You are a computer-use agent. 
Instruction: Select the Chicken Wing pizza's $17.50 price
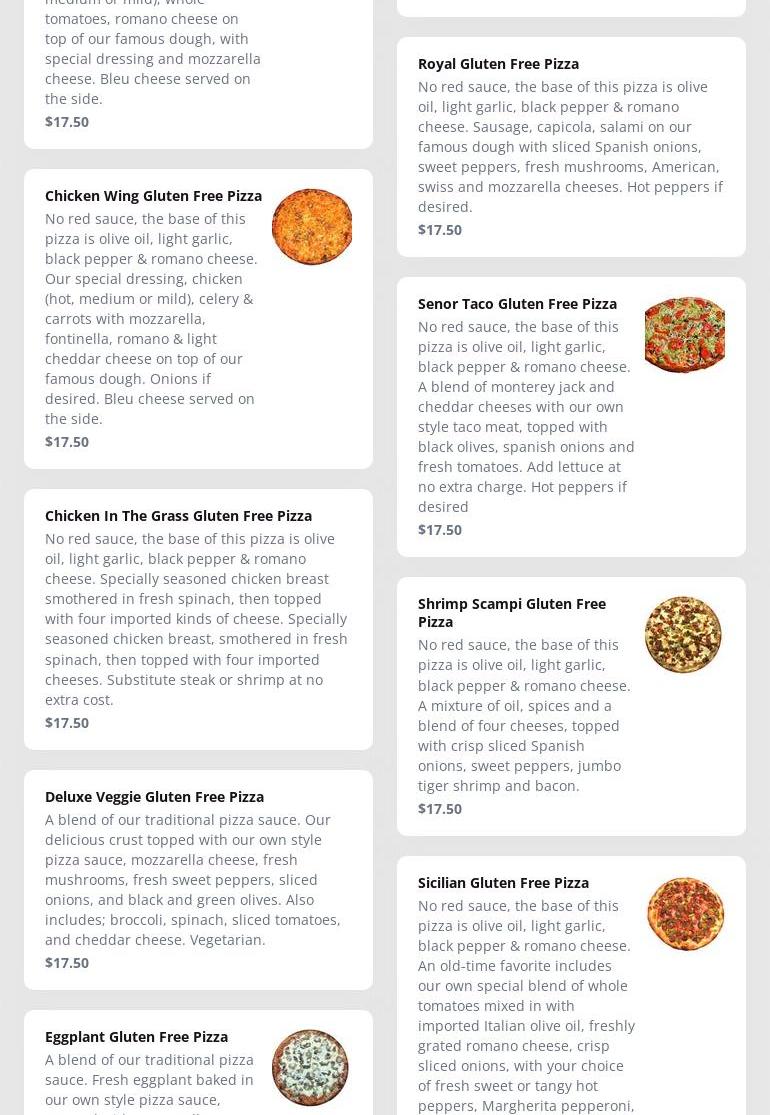click(67, 442)
